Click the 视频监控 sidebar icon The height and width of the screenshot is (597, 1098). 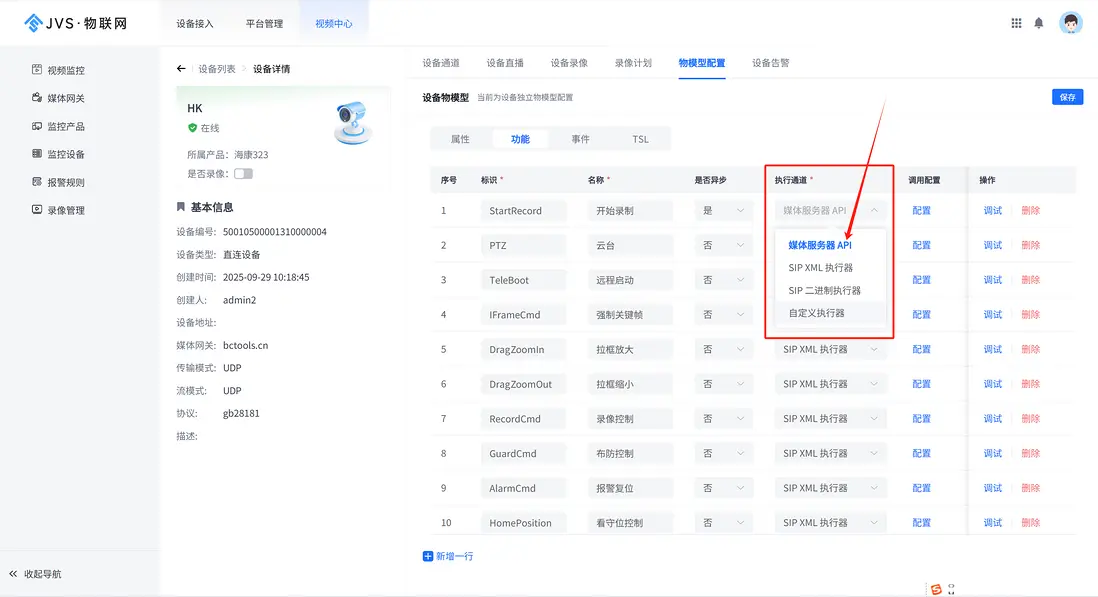(x=37, y=69)
